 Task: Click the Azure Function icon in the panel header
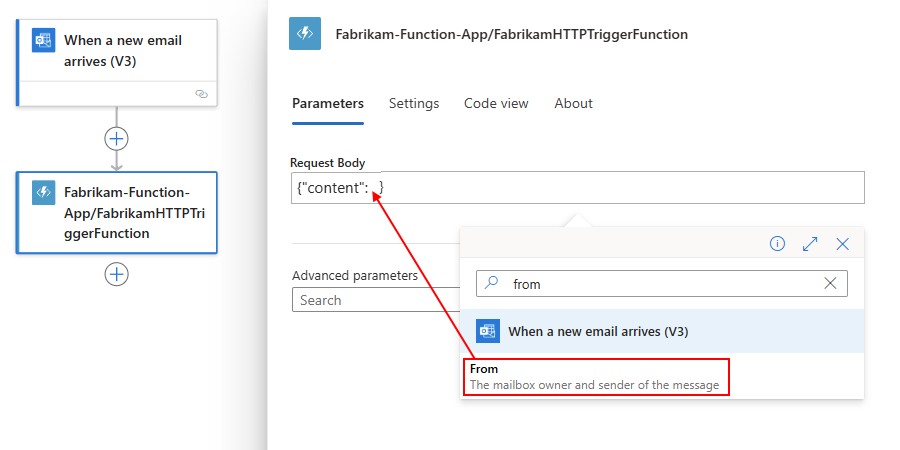[305, 34]
